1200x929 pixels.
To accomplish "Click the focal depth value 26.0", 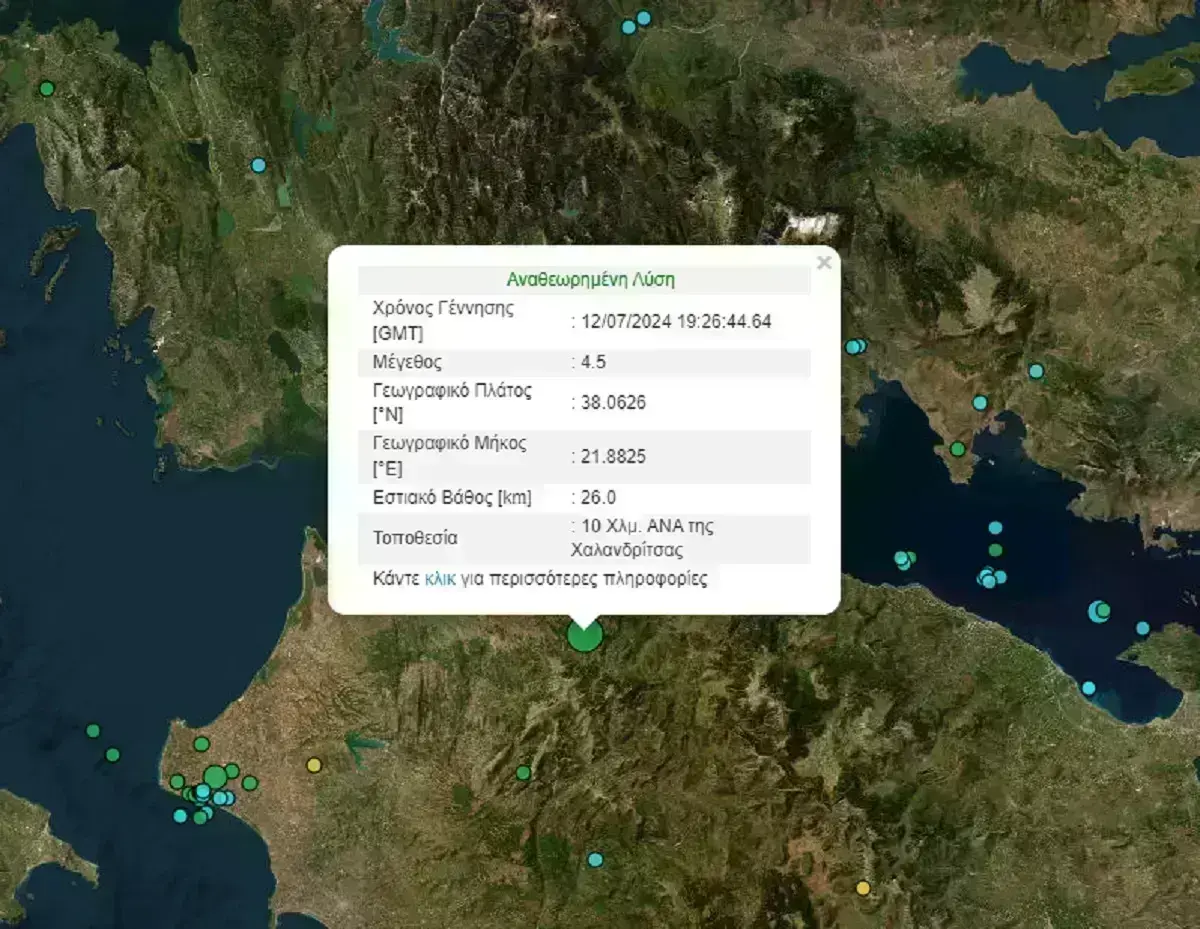I will 599,497.
